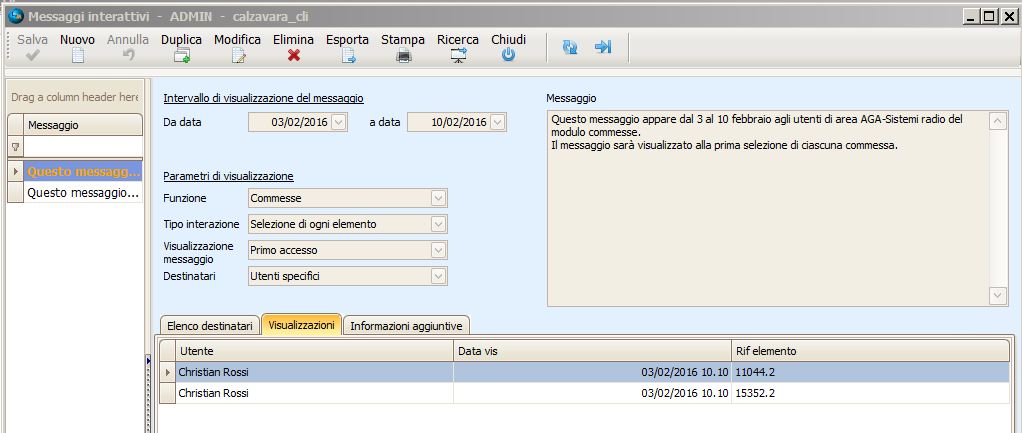The width and height of the screenshot is (1022, 433).
Task: Open the Funzione Commesse dropdown
Action: click(x=438, y=198)
